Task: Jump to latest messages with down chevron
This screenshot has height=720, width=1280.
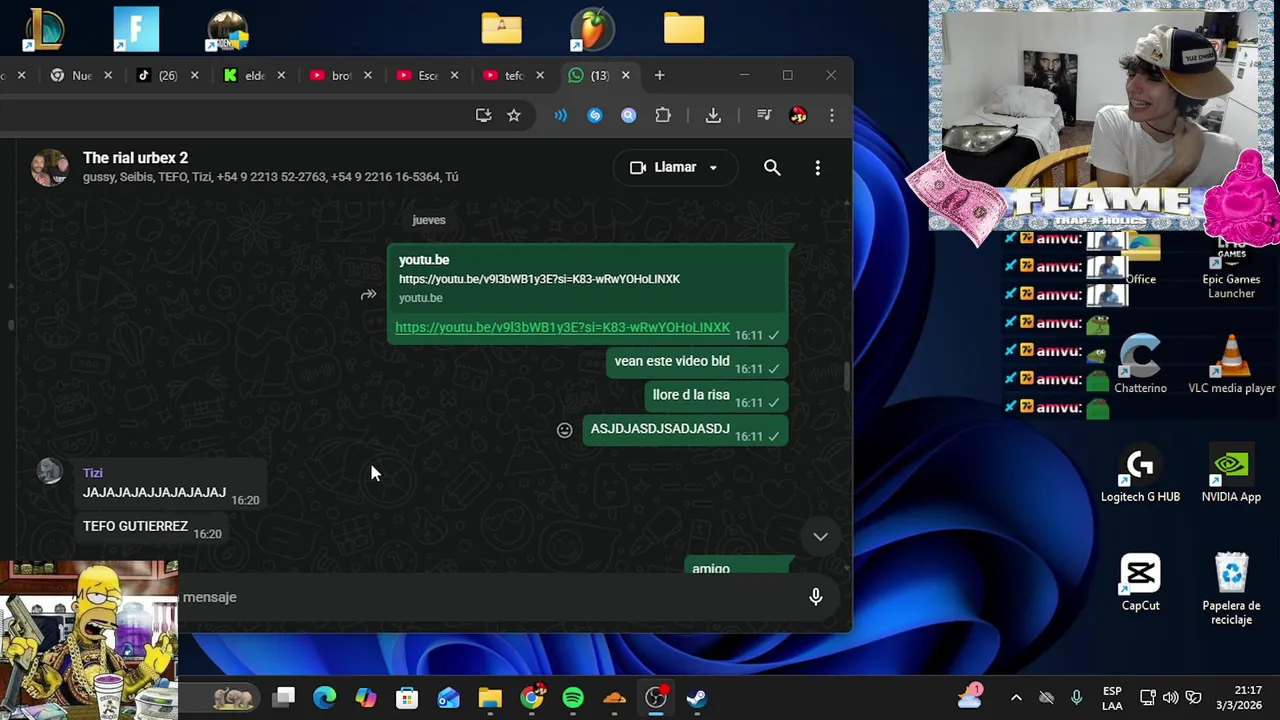Action: 820,537
